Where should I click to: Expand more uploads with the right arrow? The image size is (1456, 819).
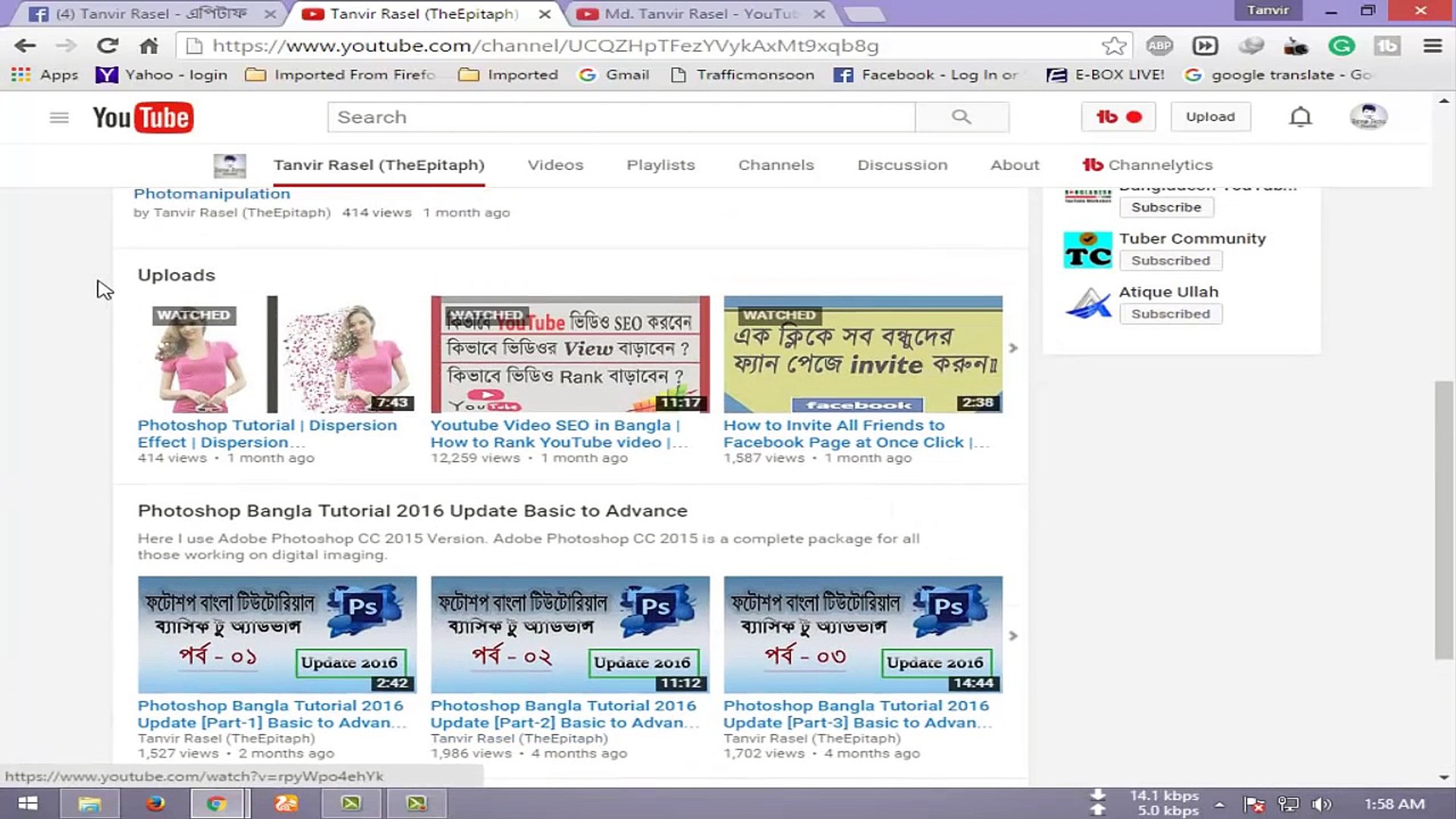click(1013, 348)
